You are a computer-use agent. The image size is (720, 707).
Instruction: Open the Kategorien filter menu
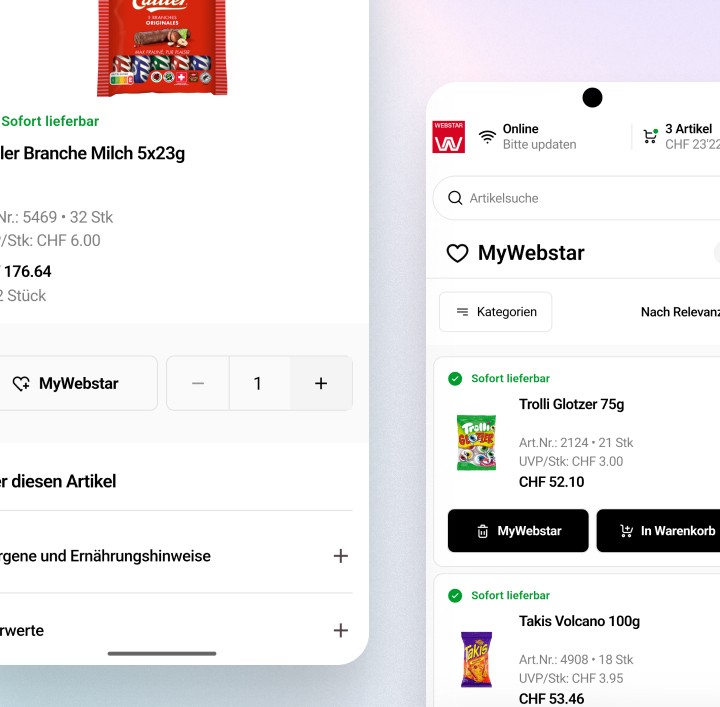point(495,312)
